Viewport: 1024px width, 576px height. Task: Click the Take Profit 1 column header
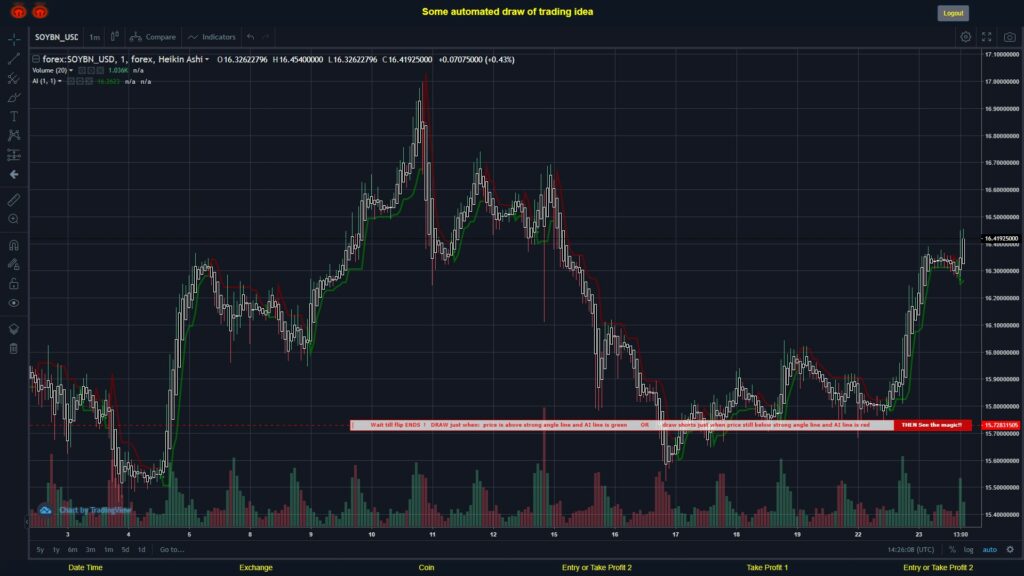pyautogui.click(x=767, y=568)
